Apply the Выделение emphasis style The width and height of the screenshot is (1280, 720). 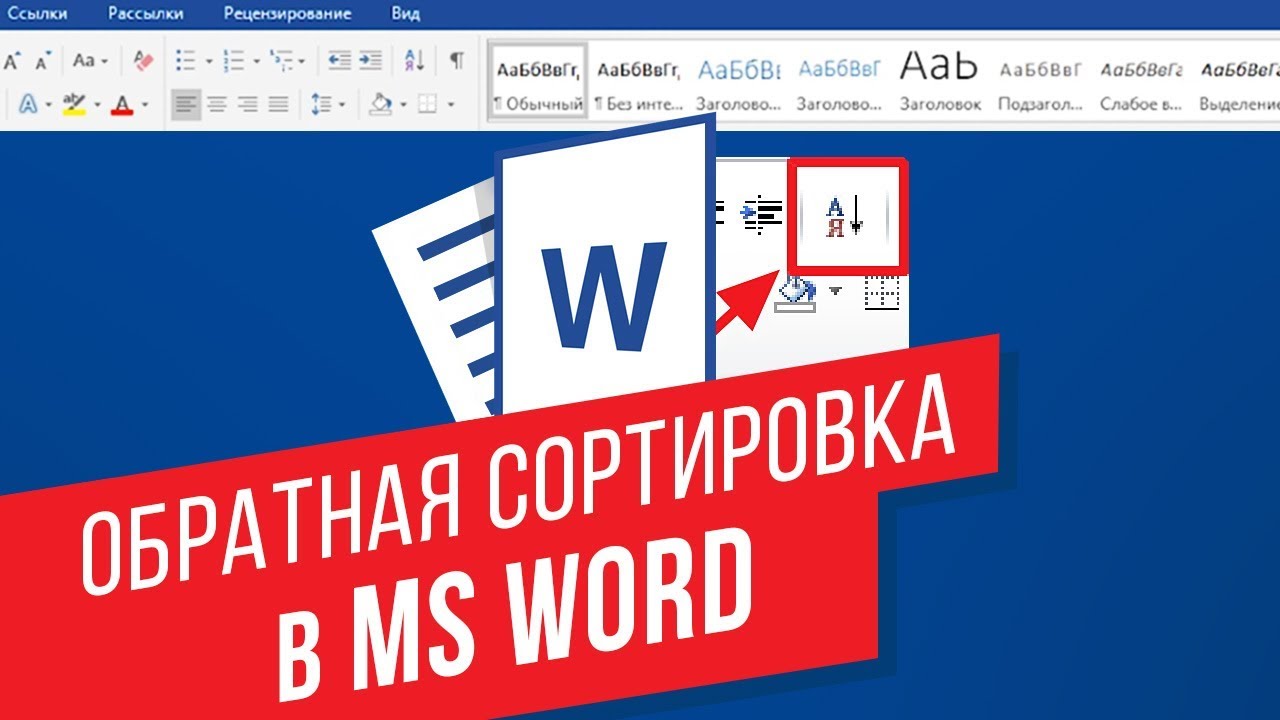pos(1238,82)
